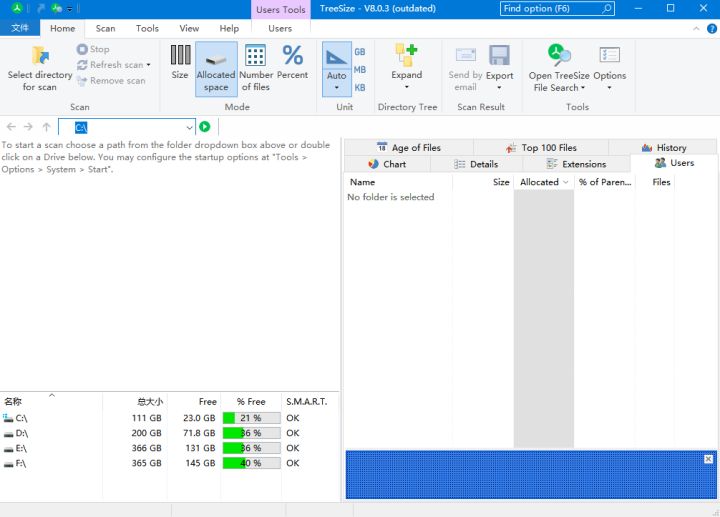Open the folder path dropdown
Viewport: 720px width, 517px height.
coord(189,127)
